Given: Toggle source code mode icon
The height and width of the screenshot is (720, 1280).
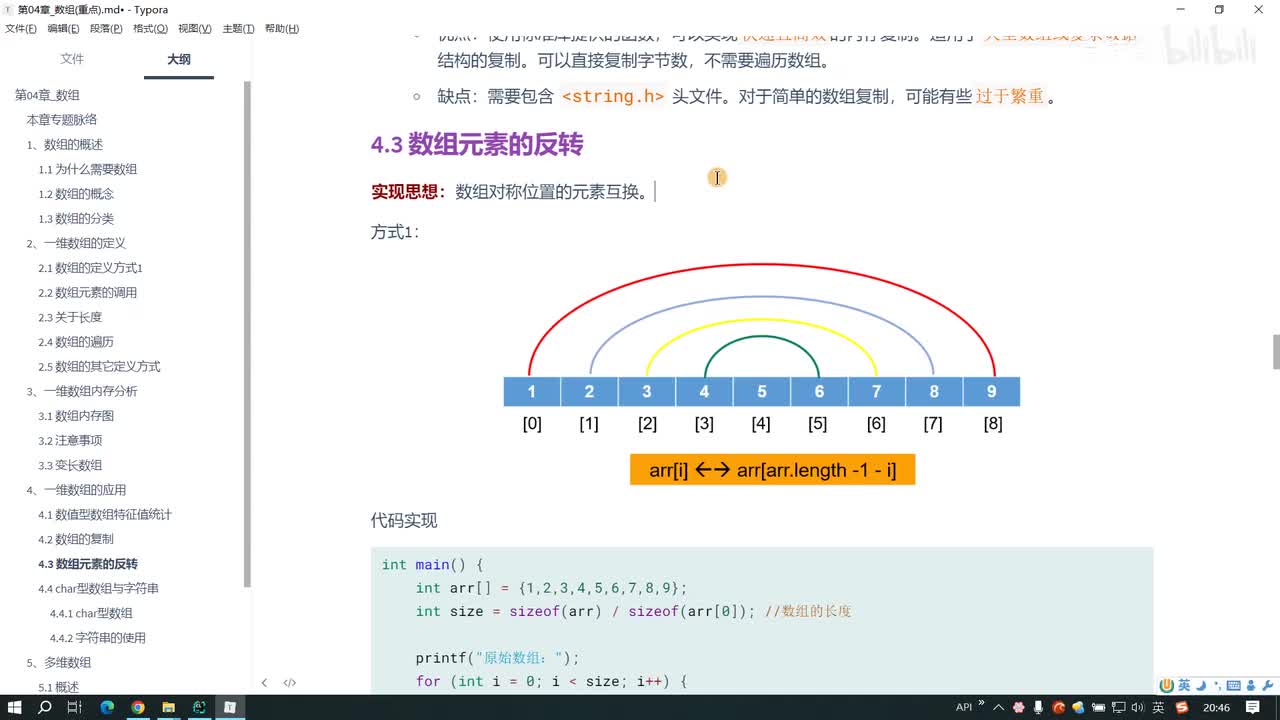Looking at the screenshot, I should (x=289, y=683).
